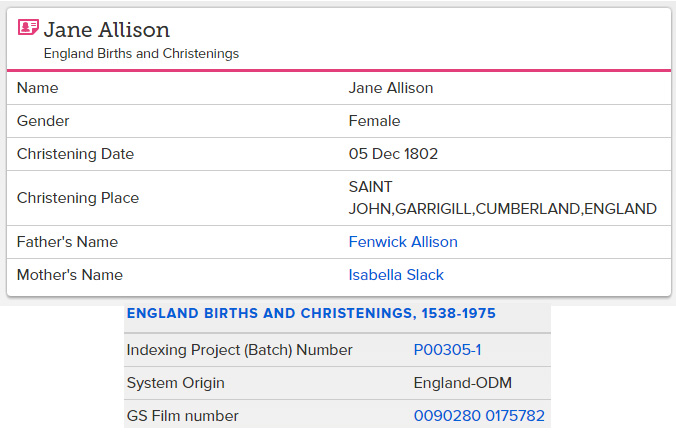Open Fenwick Allison father link

coord(403,242)
